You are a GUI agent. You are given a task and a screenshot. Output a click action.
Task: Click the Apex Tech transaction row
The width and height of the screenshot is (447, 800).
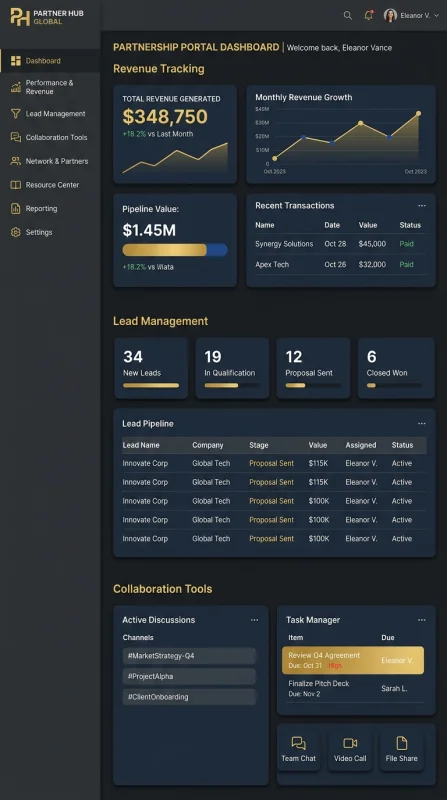[341, 264]
